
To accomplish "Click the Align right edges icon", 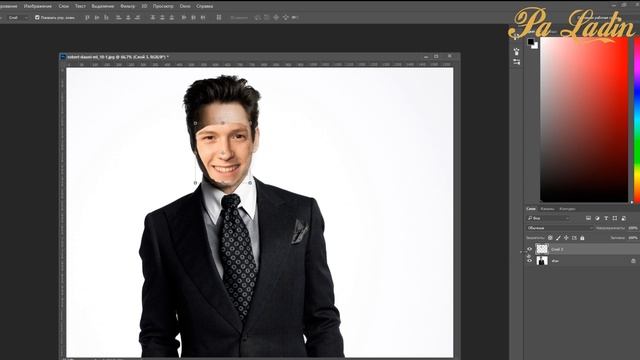I will coord(137,18).
